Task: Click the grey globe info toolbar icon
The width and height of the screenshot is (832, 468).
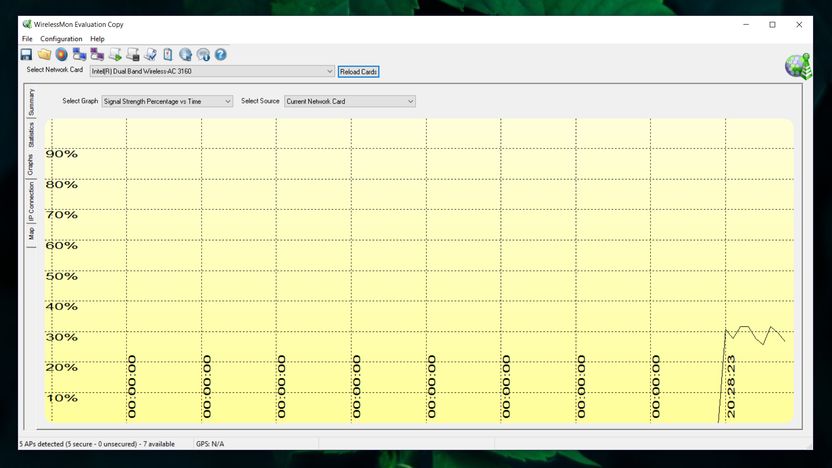Action: coord(203,55)
